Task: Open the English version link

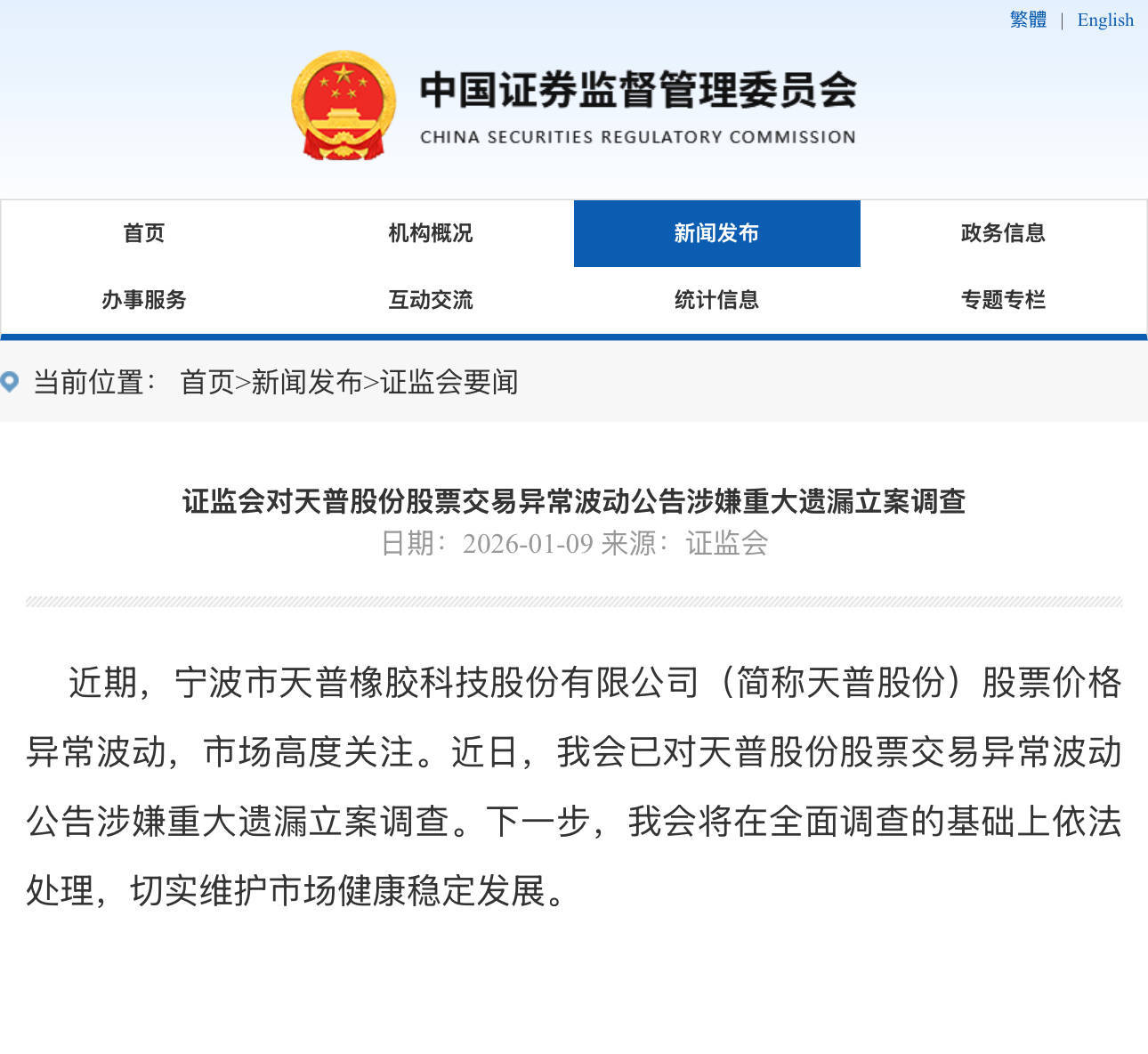Action: point(1105,20)
